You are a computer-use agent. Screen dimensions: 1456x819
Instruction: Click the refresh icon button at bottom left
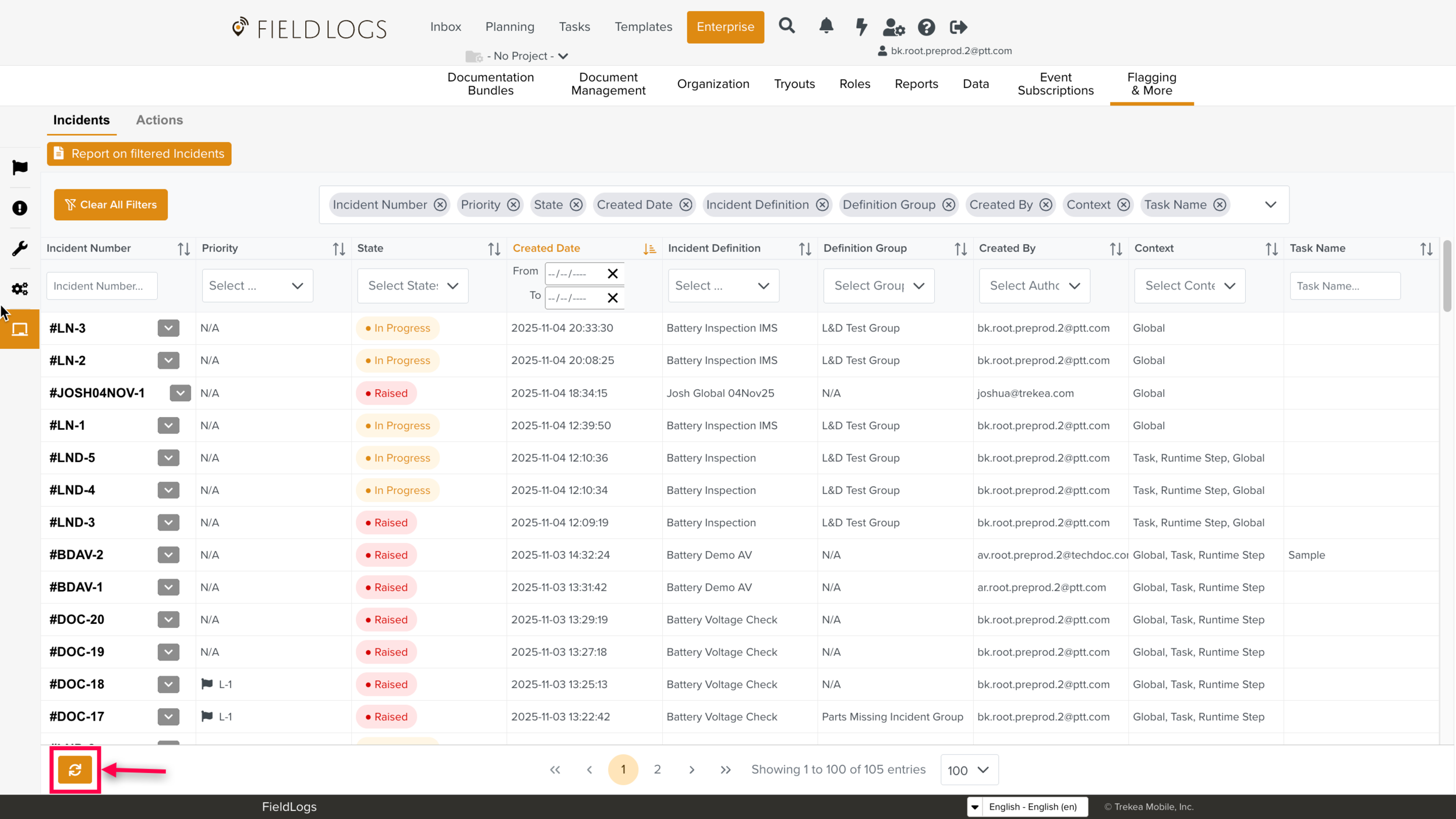(75, 770)
